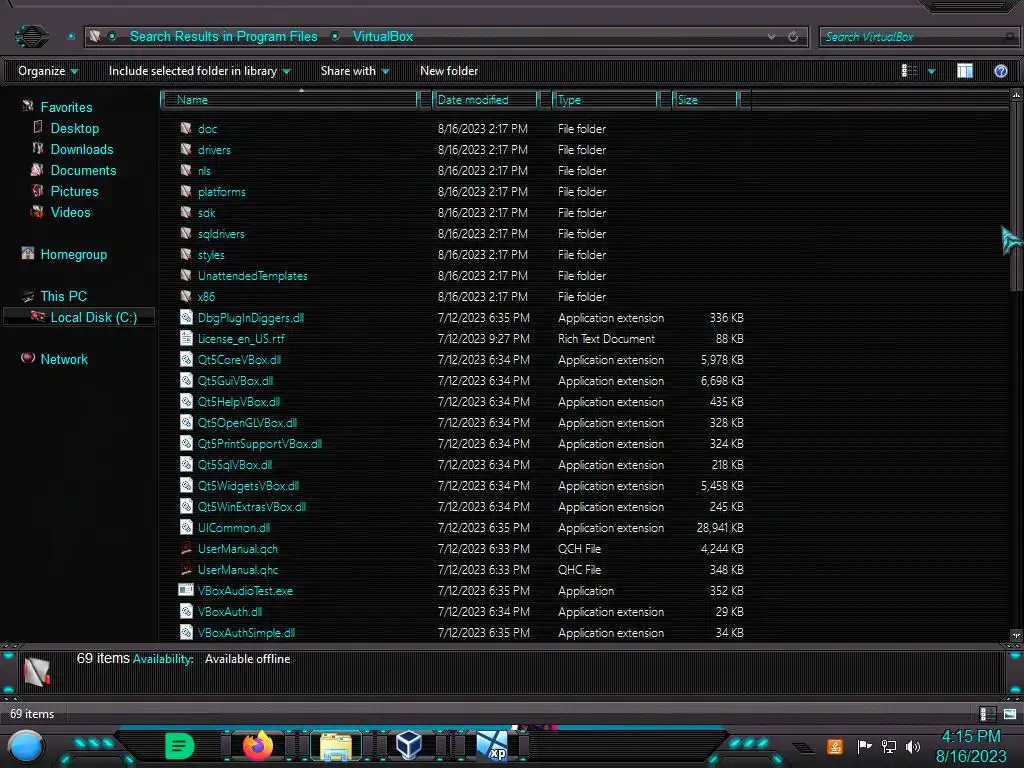Image resolution: width=1024 pixels, height=768 pixels.
Task: Sort by the Name column header
Action: 289,100
